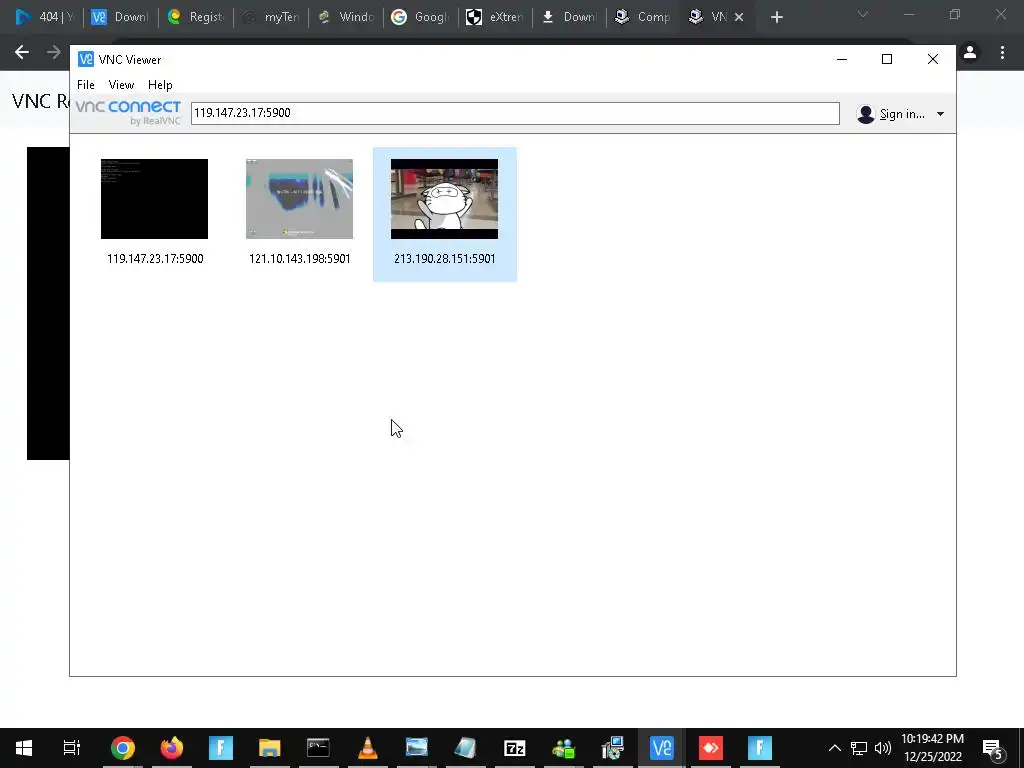
Task: Open the taskbar clock and date
Action: (933, 748)
